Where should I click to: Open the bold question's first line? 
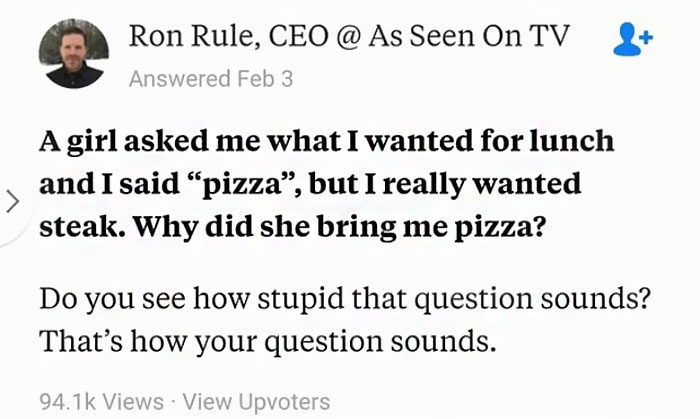(x=326, y=140)
